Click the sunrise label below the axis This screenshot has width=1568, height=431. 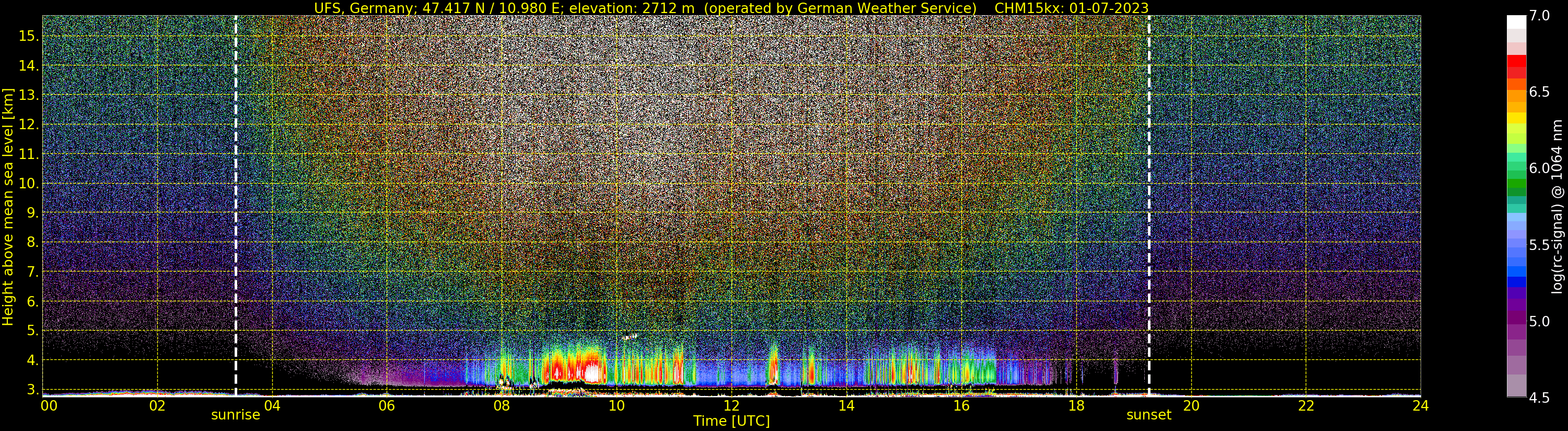(x=236, y=415)
